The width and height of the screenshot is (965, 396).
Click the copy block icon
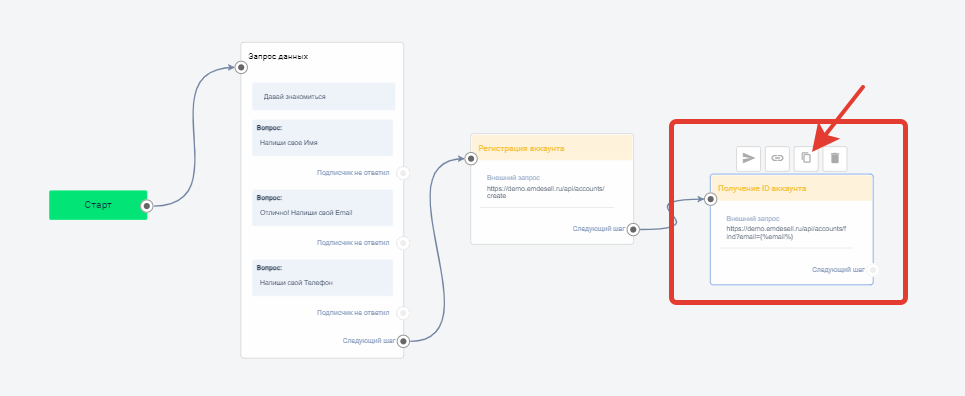[x=806, y=158]
